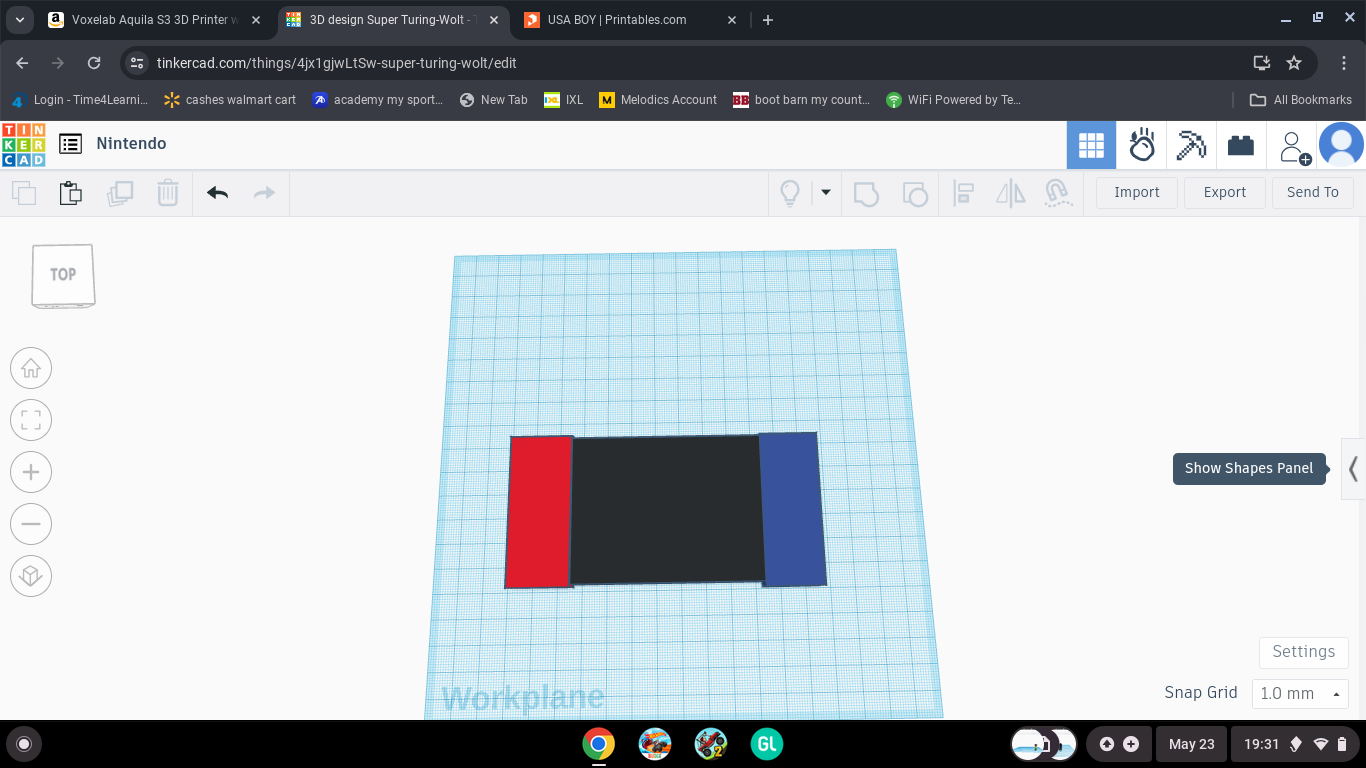Open the 19:31 status tray
The image size is (1366, 768).
(1296, 744)
